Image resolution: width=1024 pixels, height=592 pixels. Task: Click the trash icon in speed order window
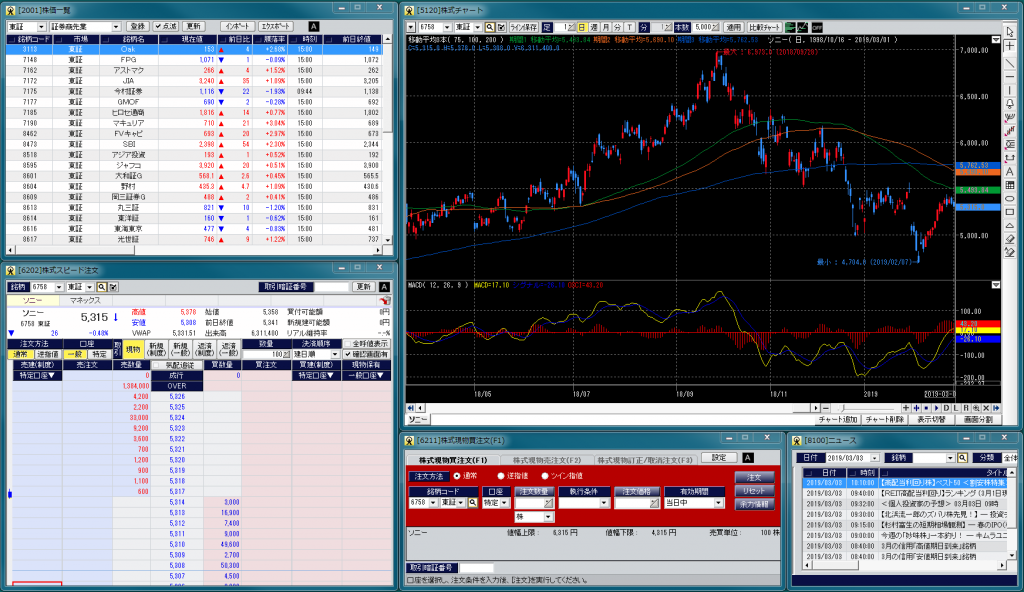point(385,300)
